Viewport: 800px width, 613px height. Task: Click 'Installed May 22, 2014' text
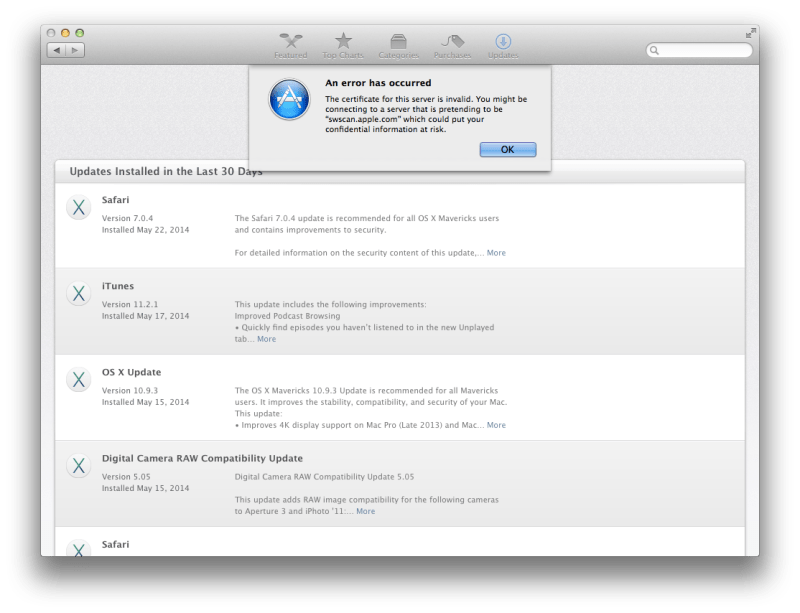145,230
